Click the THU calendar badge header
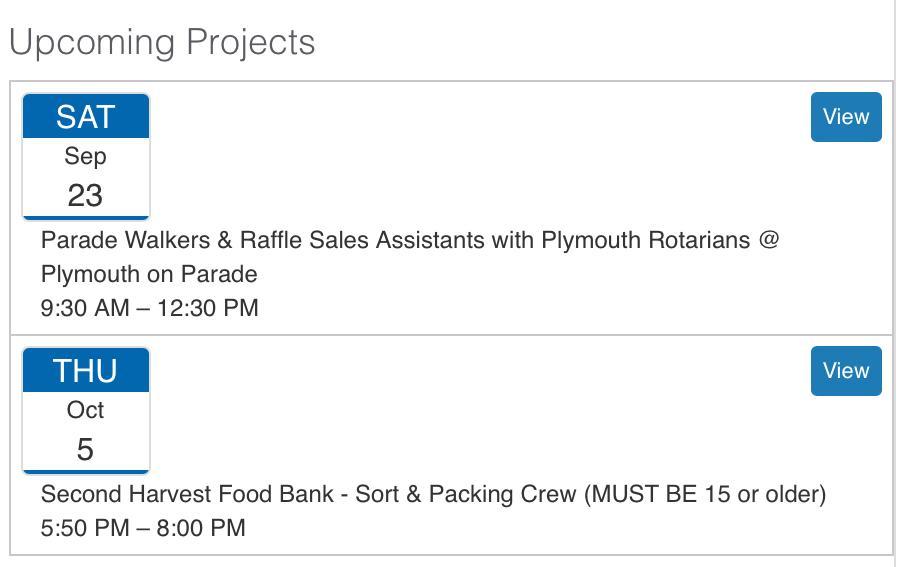Screen dimensions: 901x567 tap(85, 371)
